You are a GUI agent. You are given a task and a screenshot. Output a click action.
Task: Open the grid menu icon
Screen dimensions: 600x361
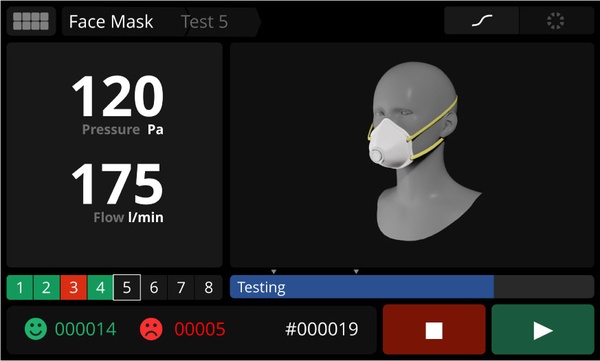tap(31, 21)
